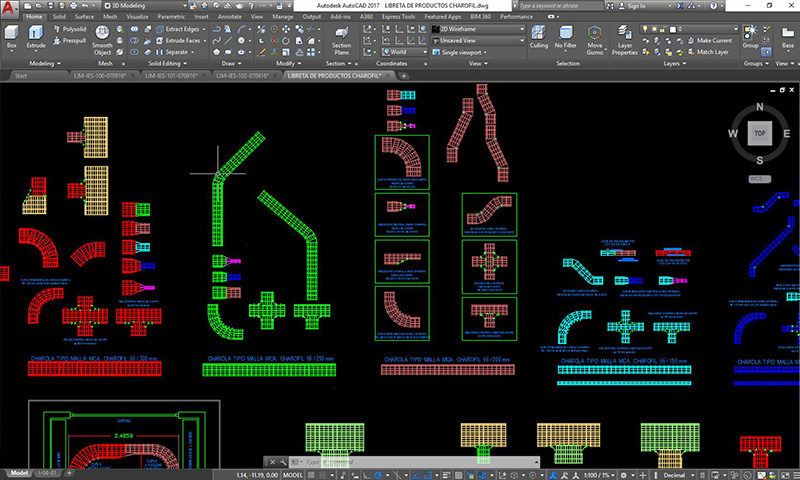This screenshot has height=480, width=800.
Task: Select the Box solid tool
Action: tap(11, 38)
